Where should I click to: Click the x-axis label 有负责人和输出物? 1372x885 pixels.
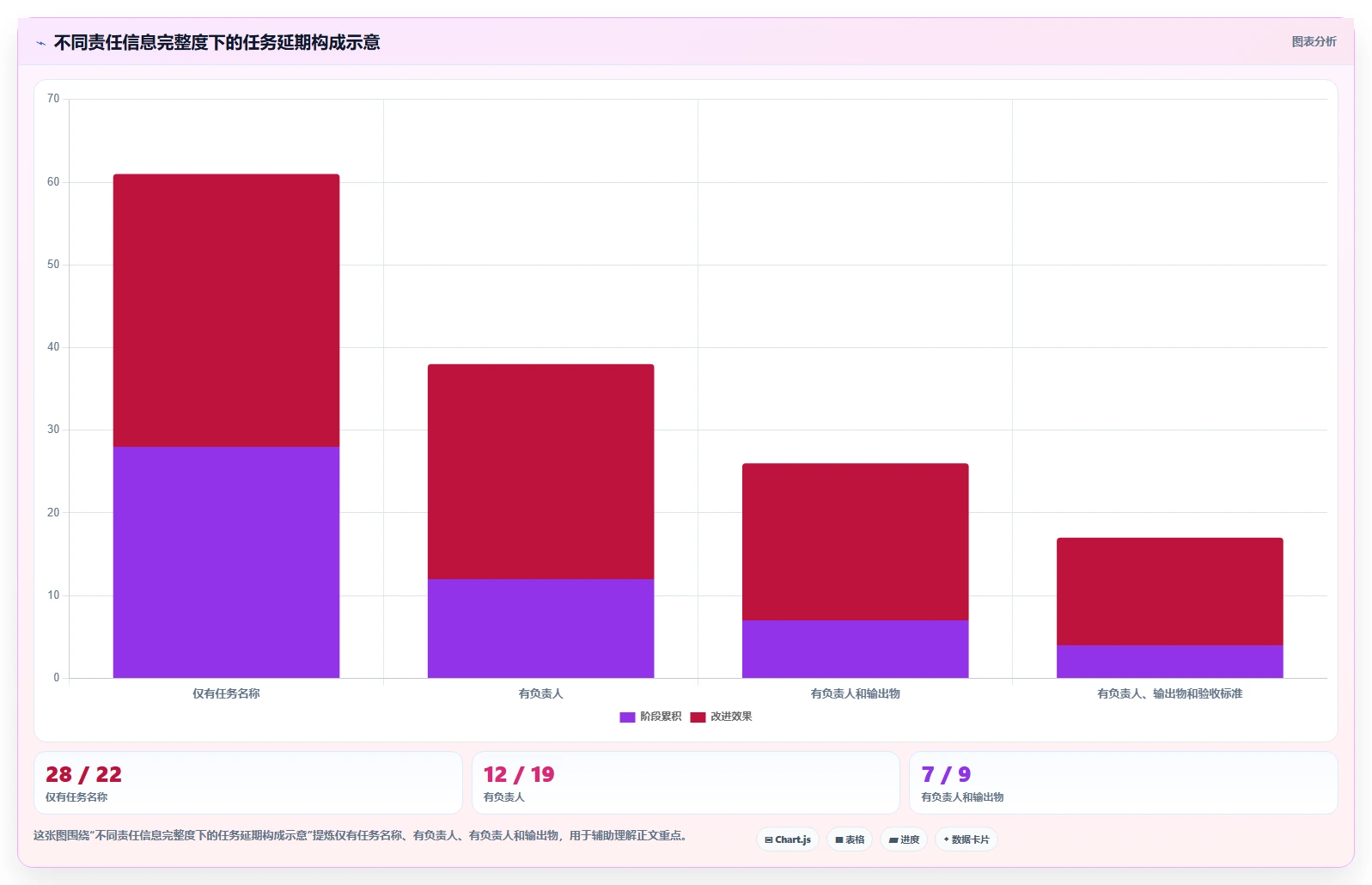[x=855, y=693]
